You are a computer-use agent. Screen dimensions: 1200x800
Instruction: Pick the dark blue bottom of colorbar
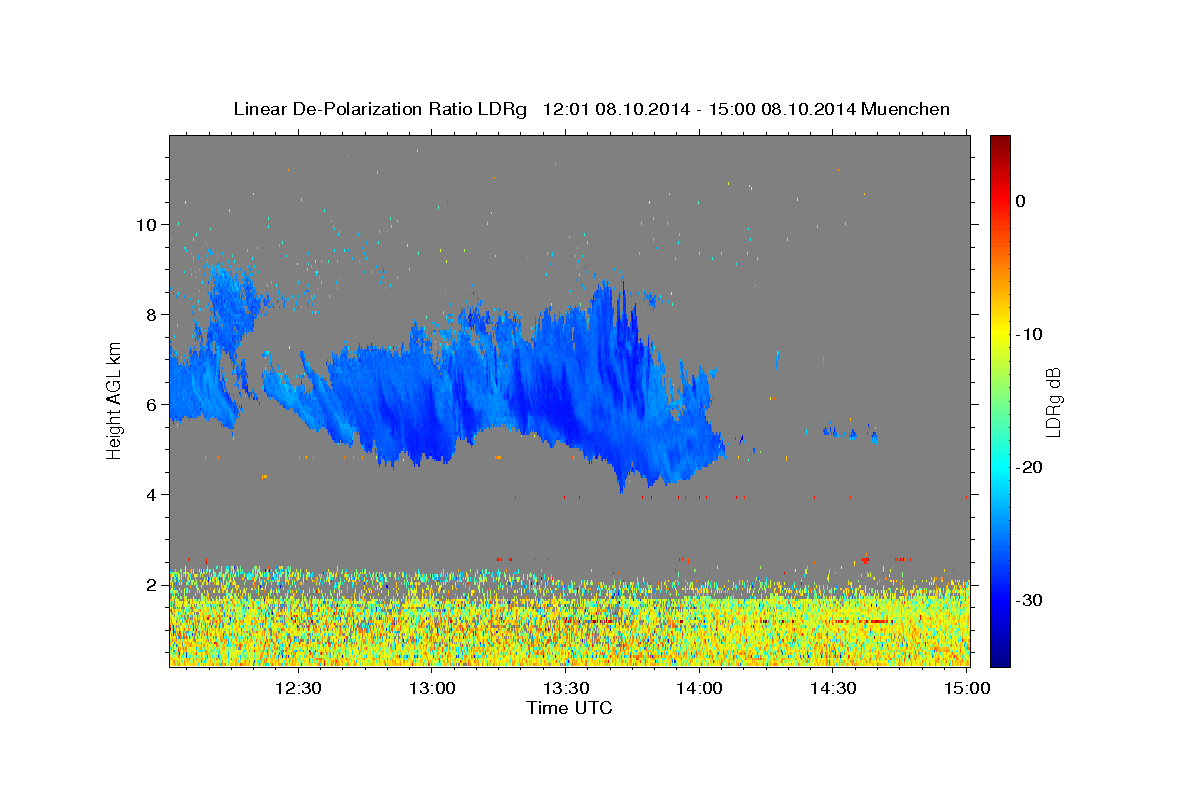1000,657
